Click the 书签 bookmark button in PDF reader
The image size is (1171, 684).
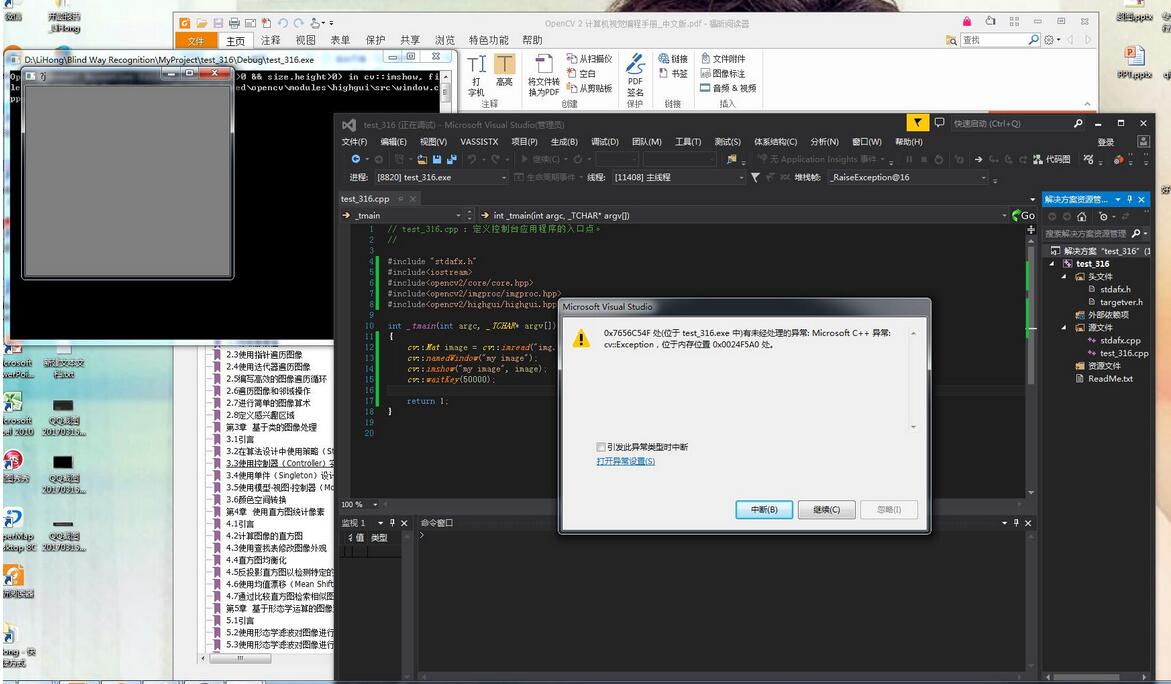(674, 73)
